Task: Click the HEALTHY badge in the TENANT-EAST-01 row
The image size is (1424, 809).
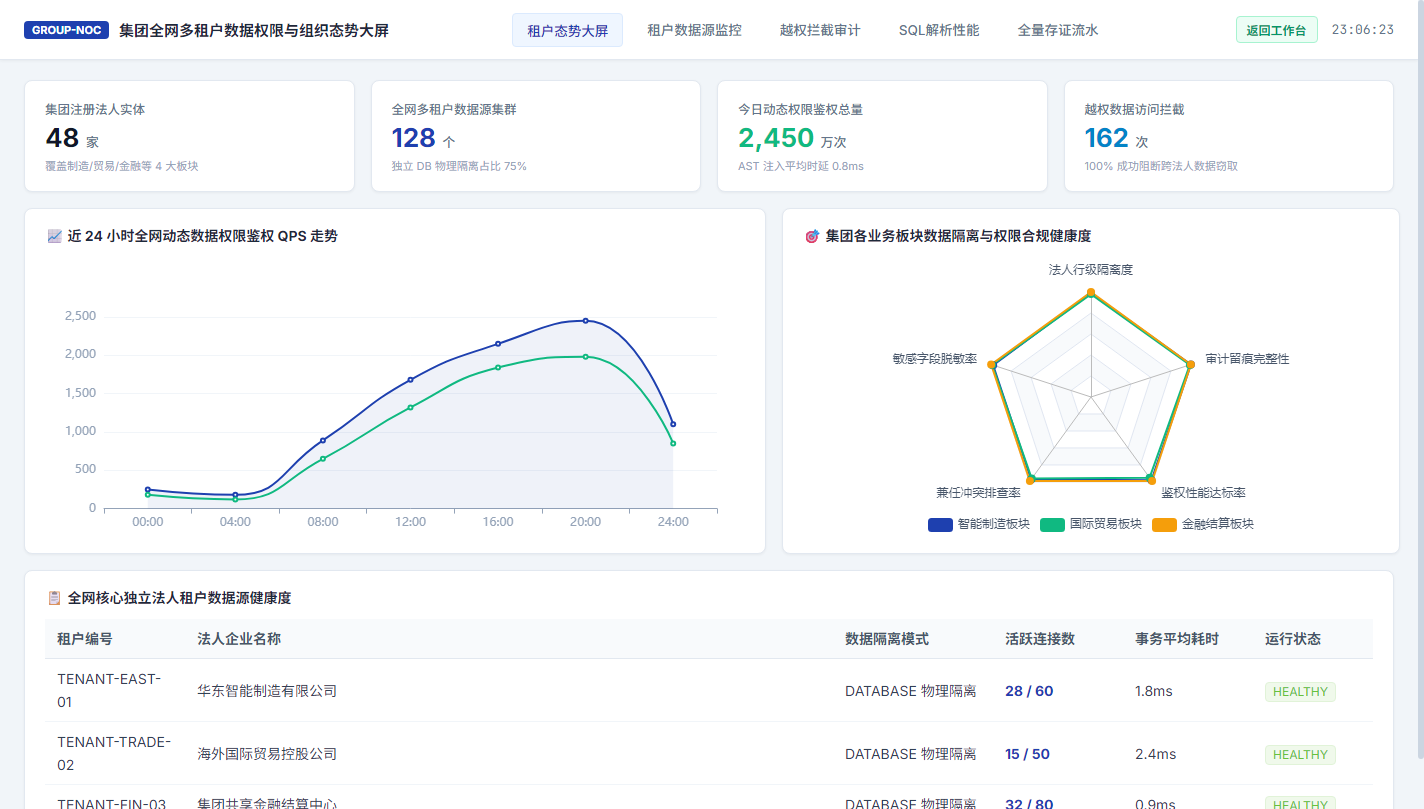Action: [1300, 691]
